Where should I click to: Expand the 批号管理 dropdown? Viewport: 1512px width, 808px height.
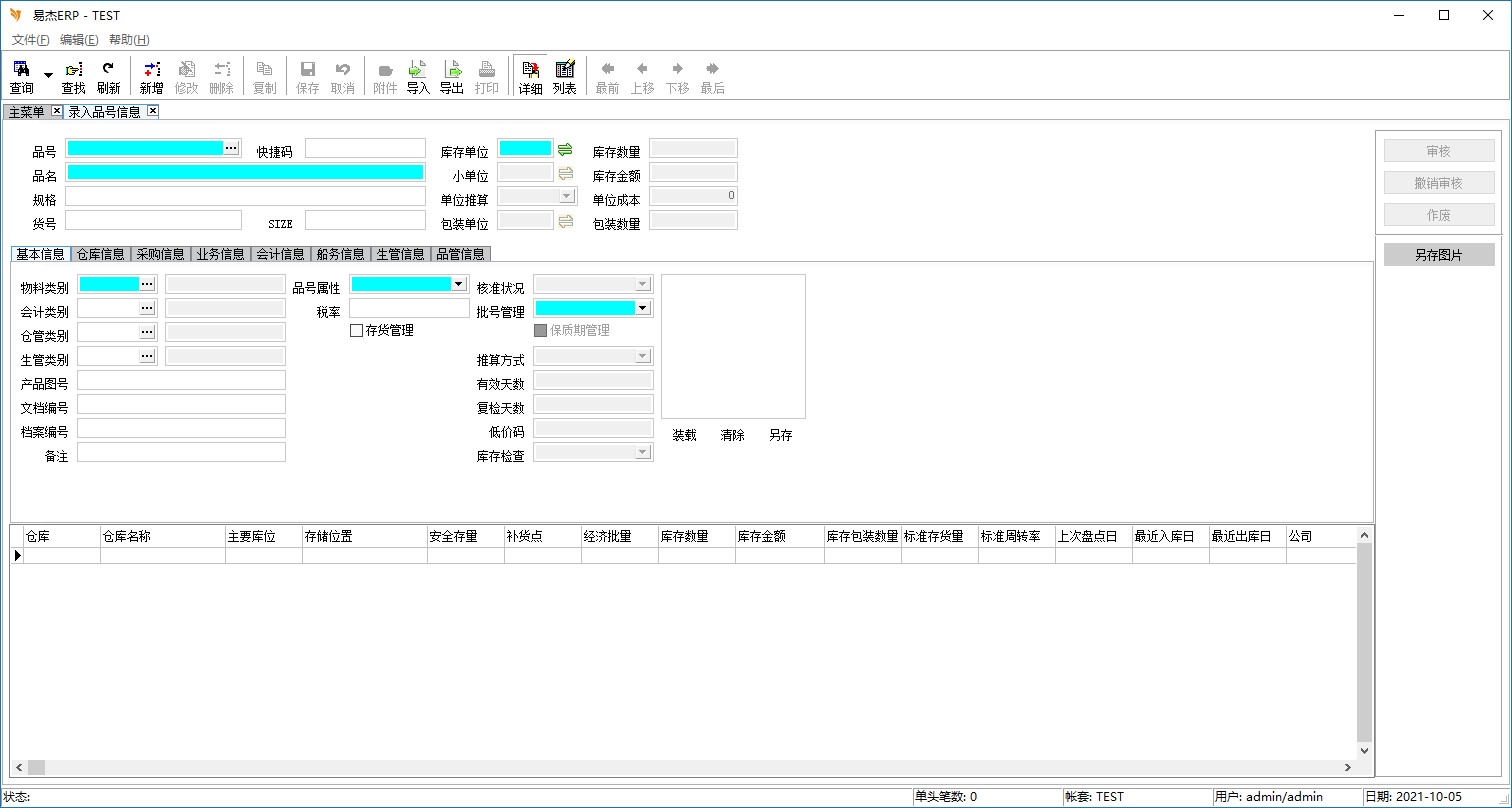[643, 308]
